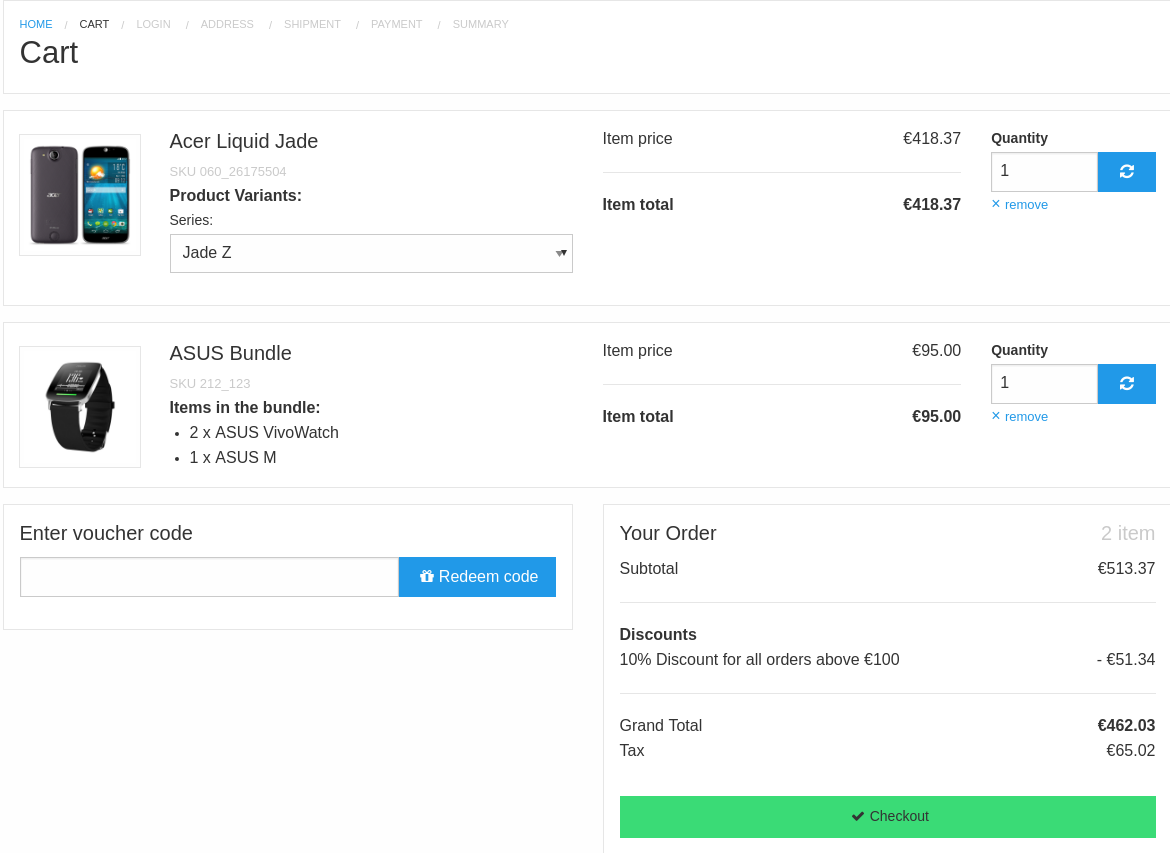The image size is (1170, 853).
Task: Open the ASUS watch bundle thumbnail
Action: click(80, 407)
